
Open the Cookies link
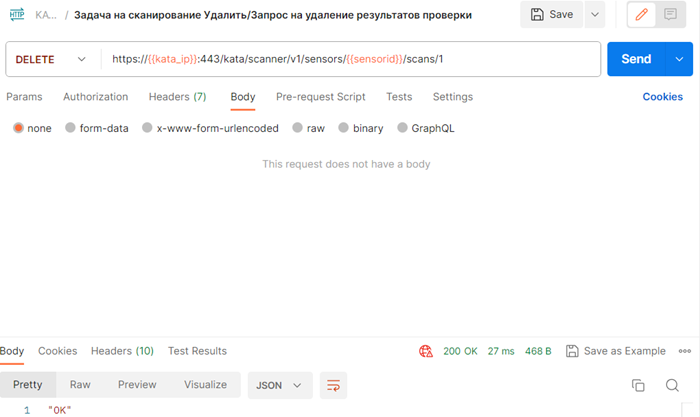(x=662, y=97)
